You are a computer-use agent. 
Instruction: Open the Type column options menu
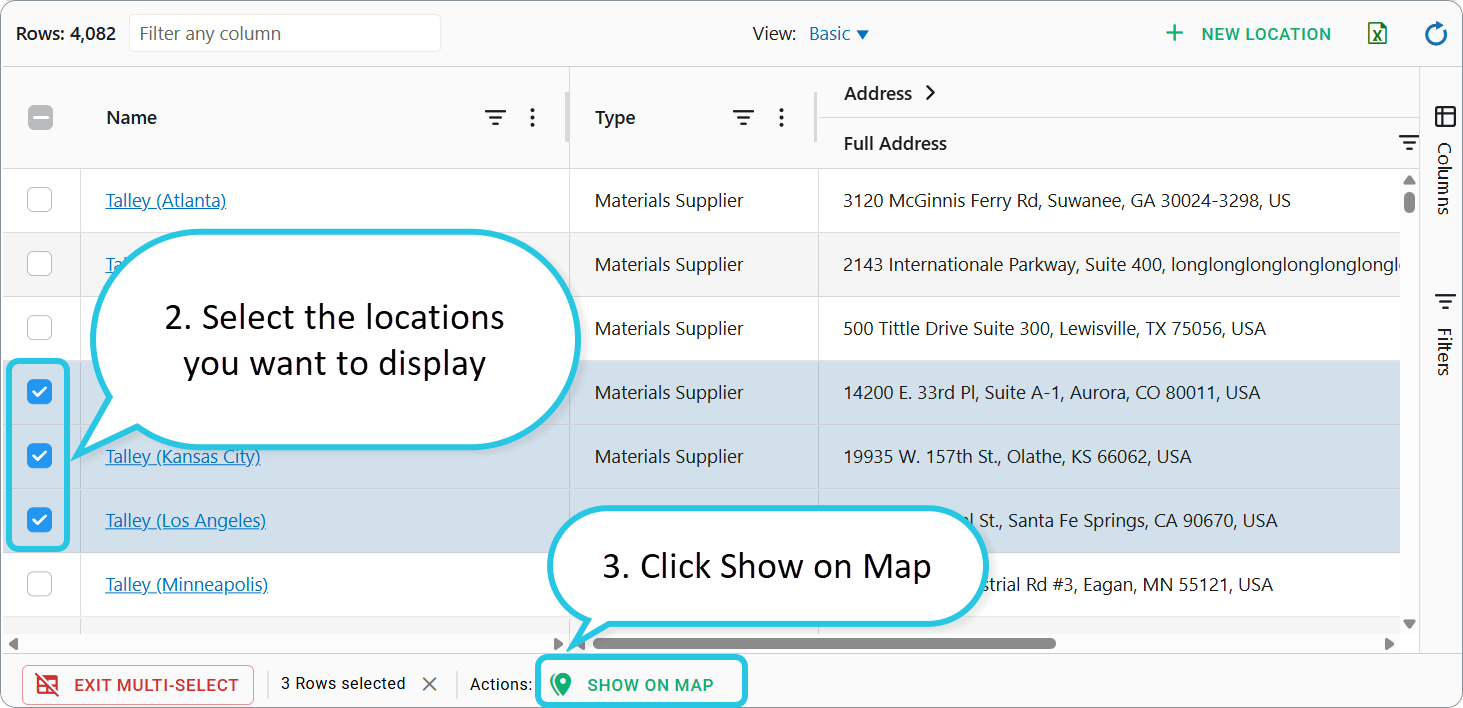(782, 118)
